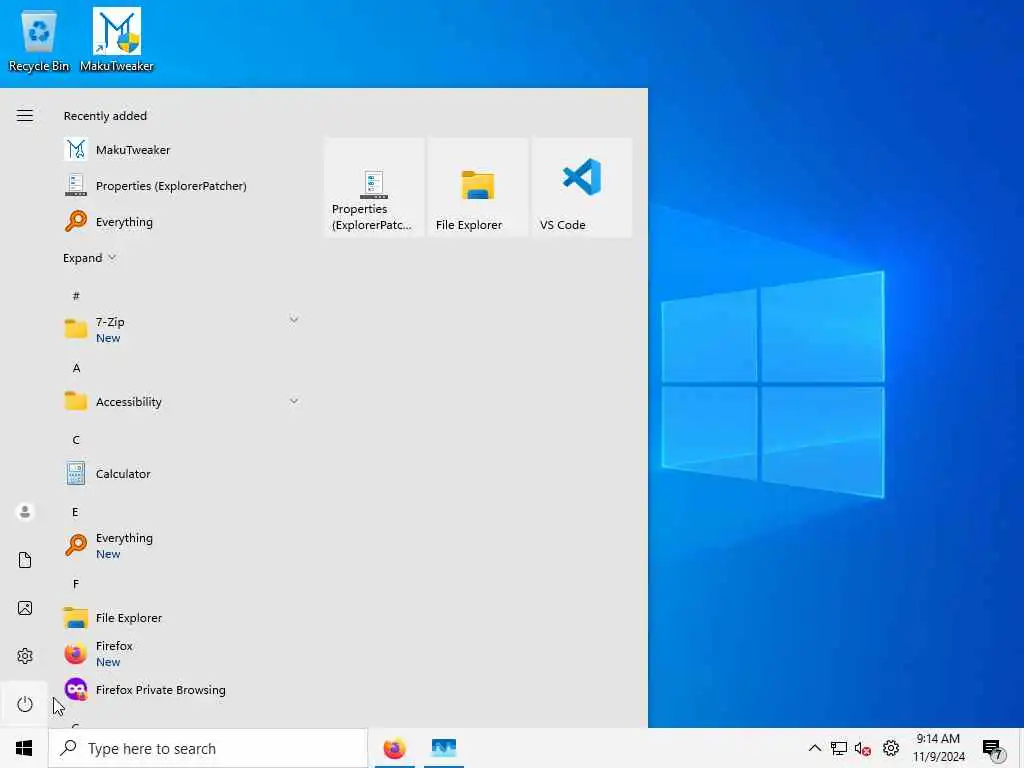The width and height of the screenshot is (1024, 768).
Task: Open the notification center icon
Action: [x=993, y=749]
